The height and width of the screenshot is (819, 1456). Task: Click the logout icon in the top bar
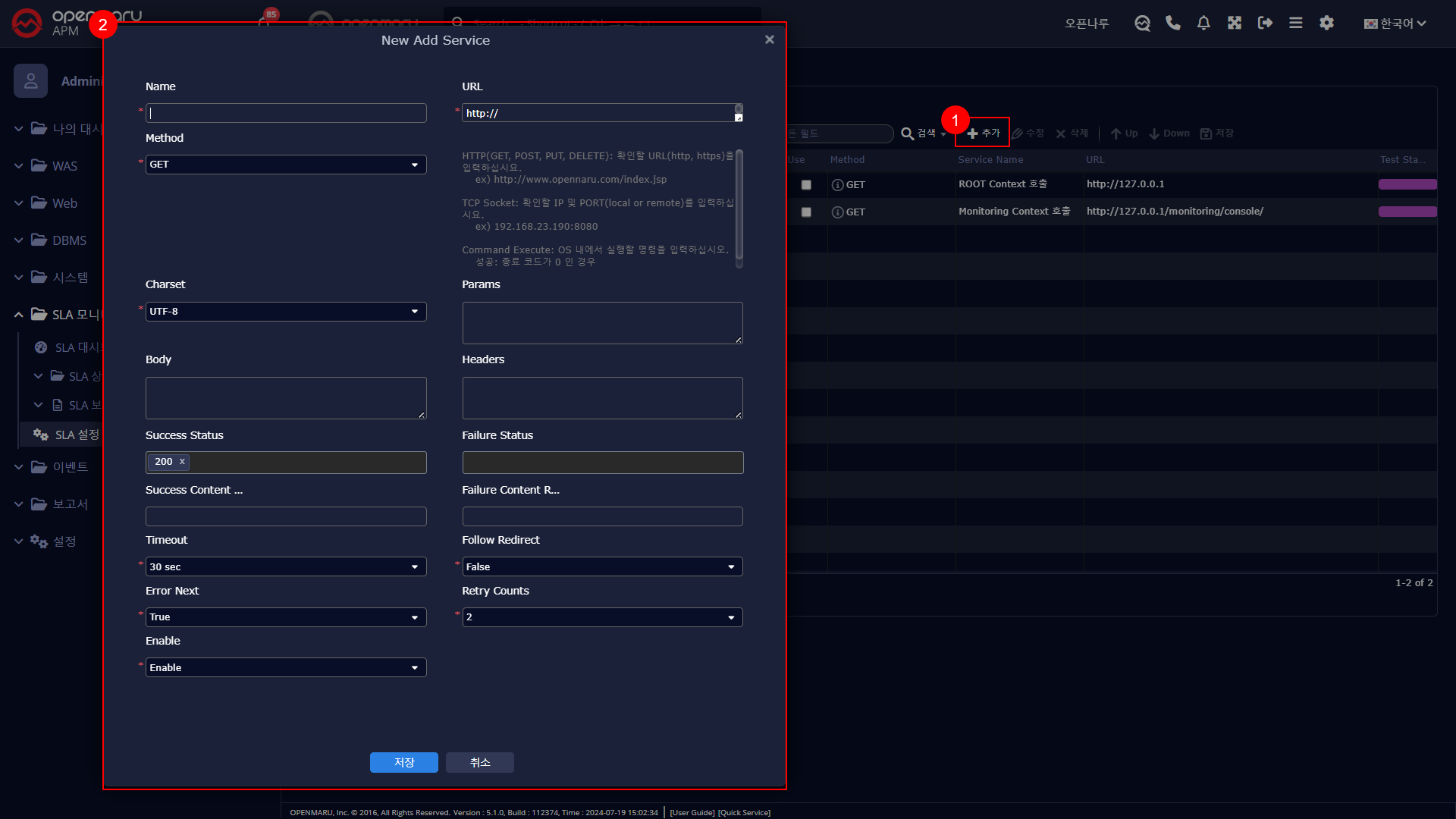pyautogui.click(x=1265, y=23)
